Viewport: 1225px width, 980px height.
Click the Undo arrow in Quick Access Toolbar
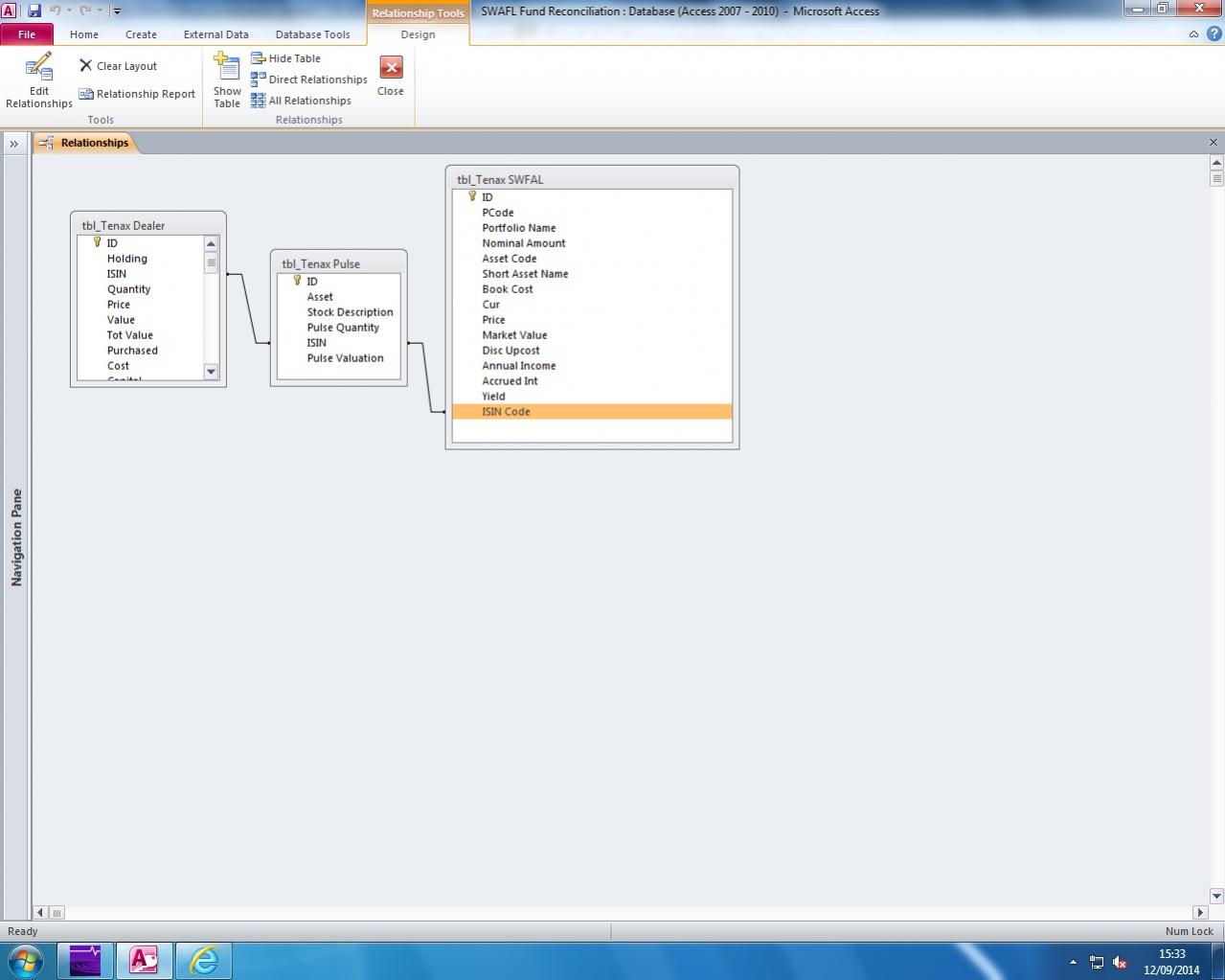click(55, 11)
